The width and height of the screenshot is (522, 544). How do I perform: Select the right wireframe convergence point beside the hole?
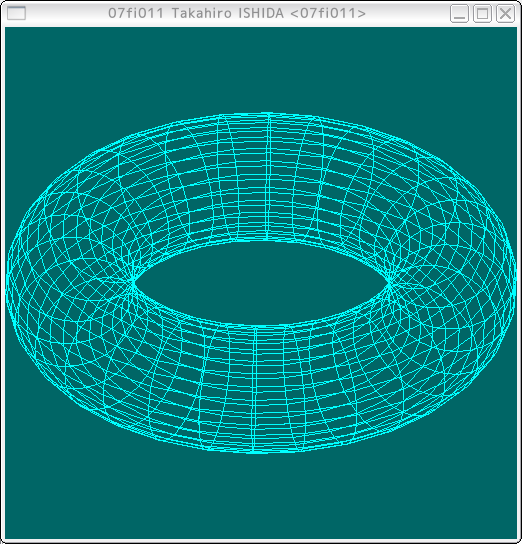(390, 280)
